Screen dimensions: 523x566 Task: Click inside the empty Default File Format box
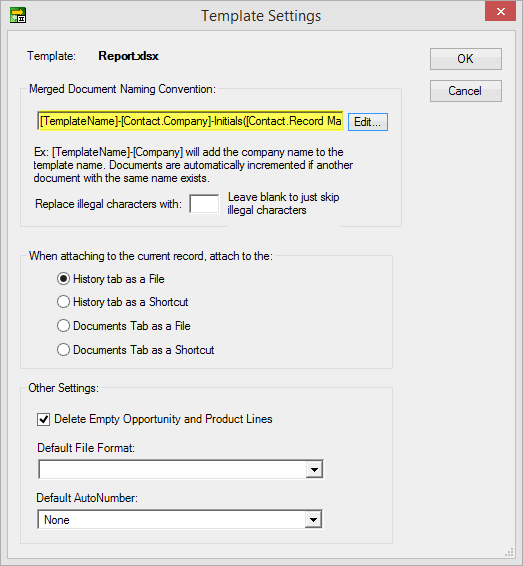(172, 470)
